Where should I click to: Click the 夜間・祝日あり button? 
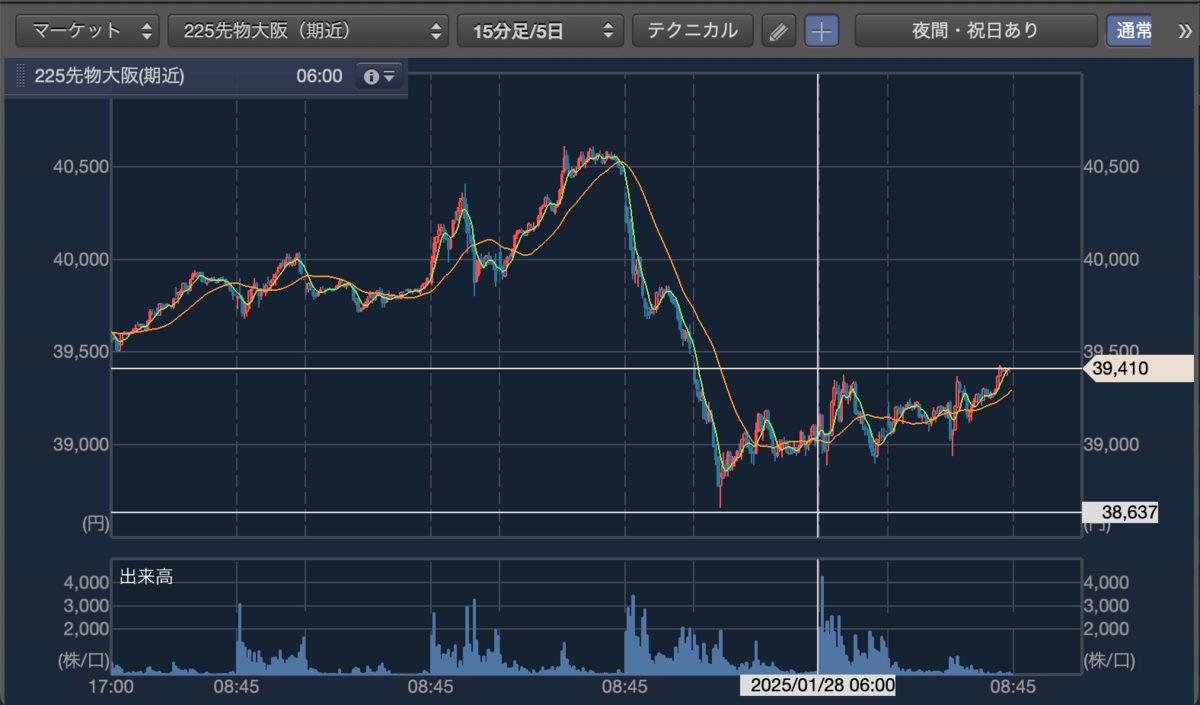(x=975, y=31)
